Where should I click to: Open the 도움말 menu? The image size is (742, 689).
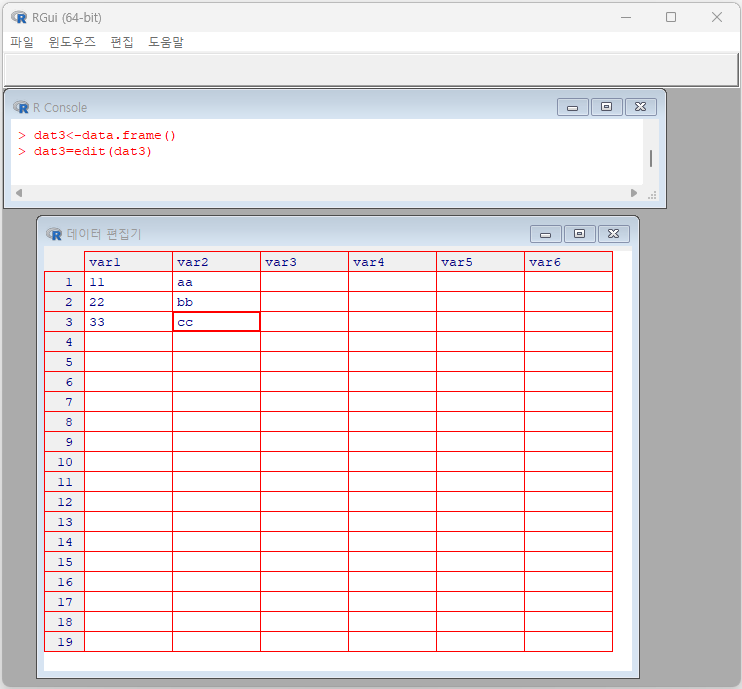coord(166,42)
